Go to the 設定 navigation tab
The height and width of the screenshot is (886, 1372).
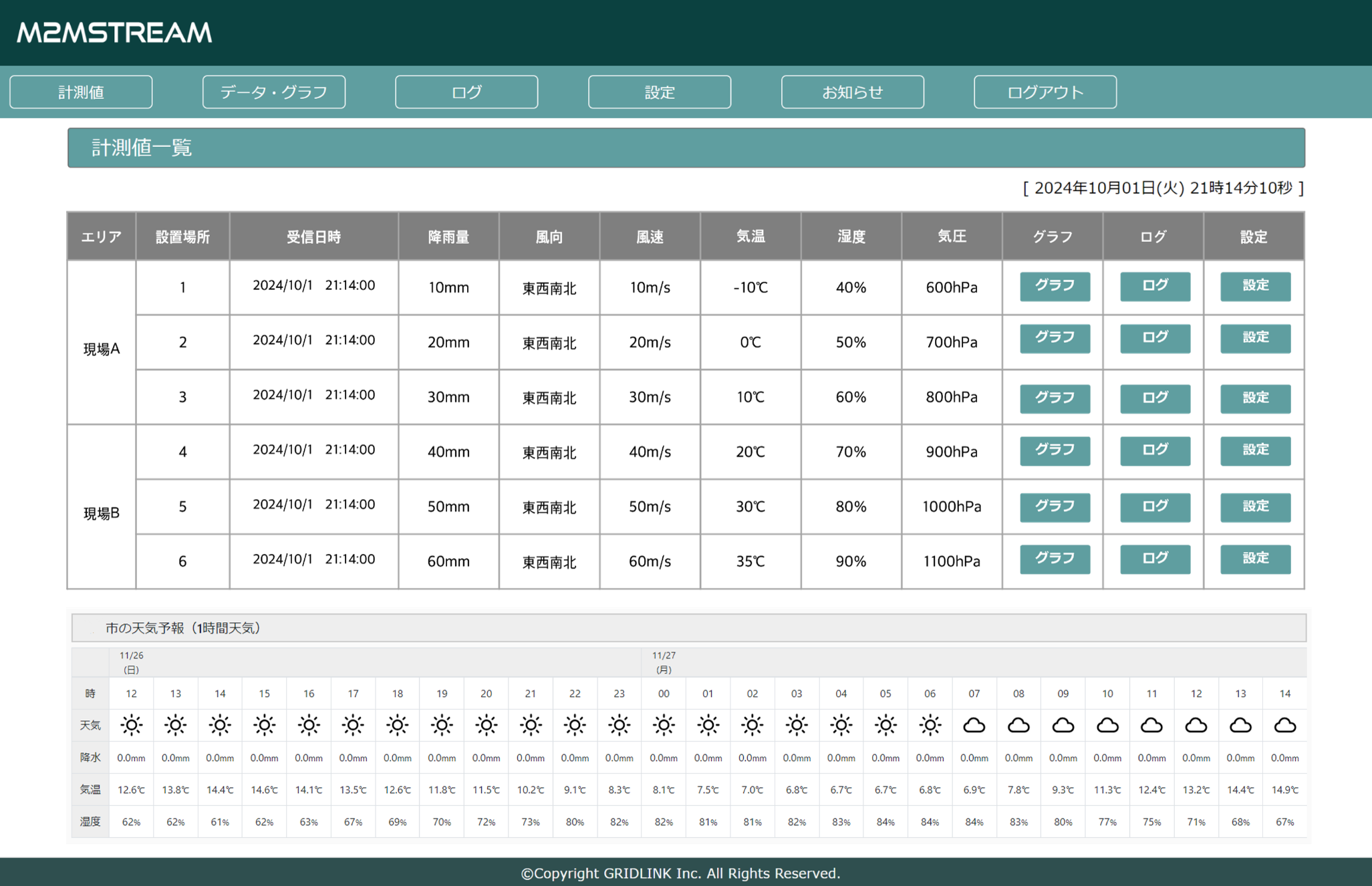point(660,92)
